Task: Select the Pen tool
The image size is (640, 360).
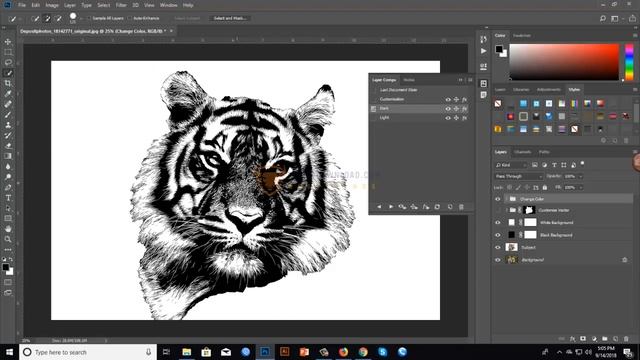Action: click(8, 187)
